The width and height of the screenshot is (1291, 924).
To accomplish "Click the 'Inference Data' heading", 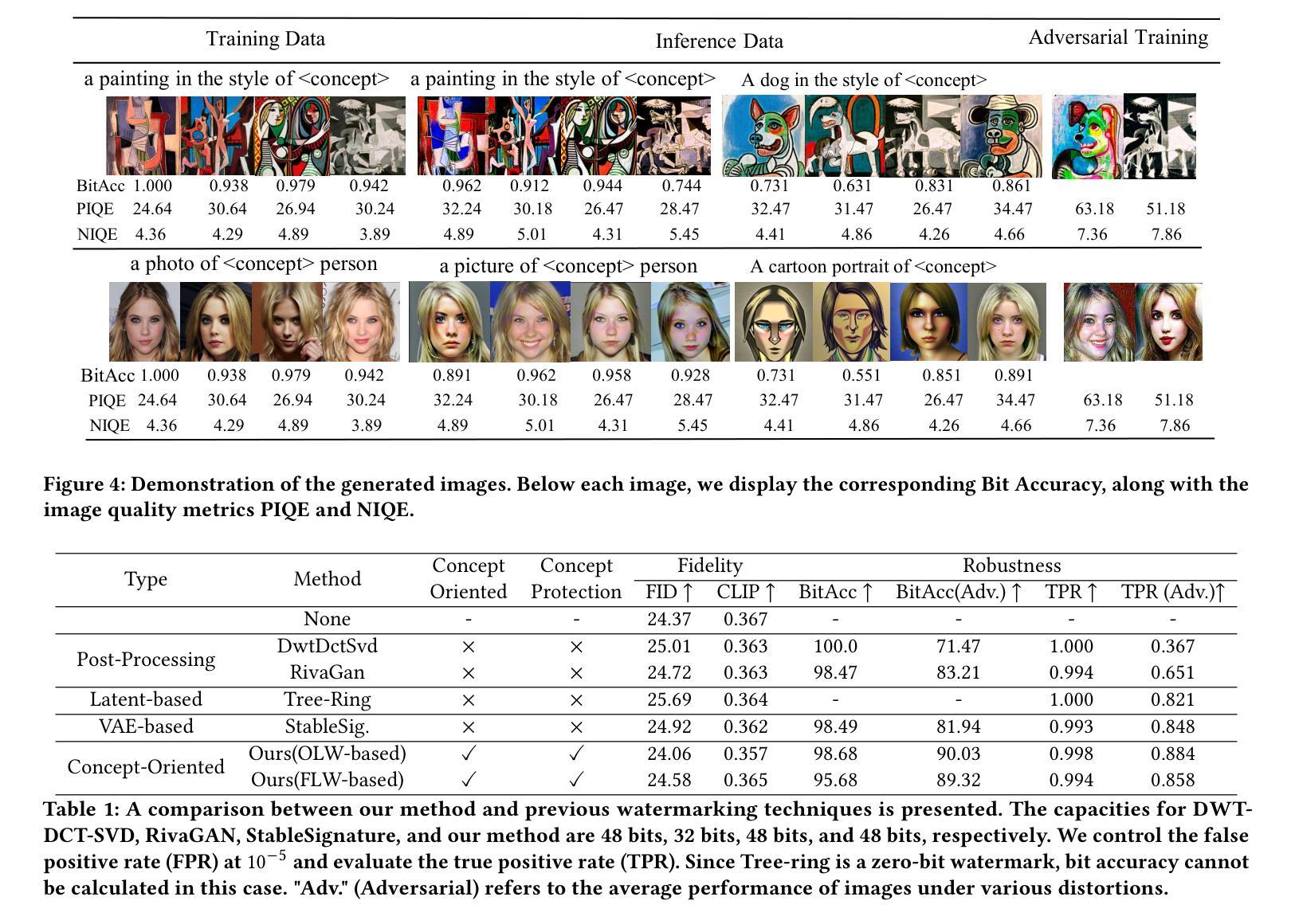I will [x=719, y=41].
